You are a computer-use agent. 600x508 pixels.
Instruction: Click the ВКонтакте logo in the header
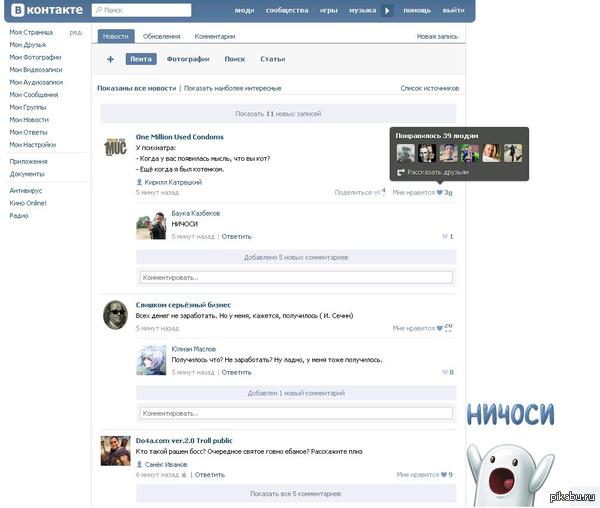coord(44,10)
